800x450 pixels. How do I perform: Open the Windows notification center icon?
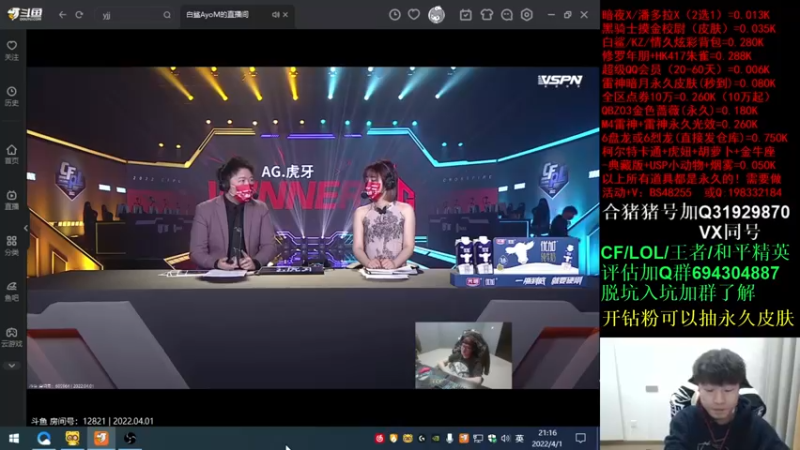pos(580,438)
